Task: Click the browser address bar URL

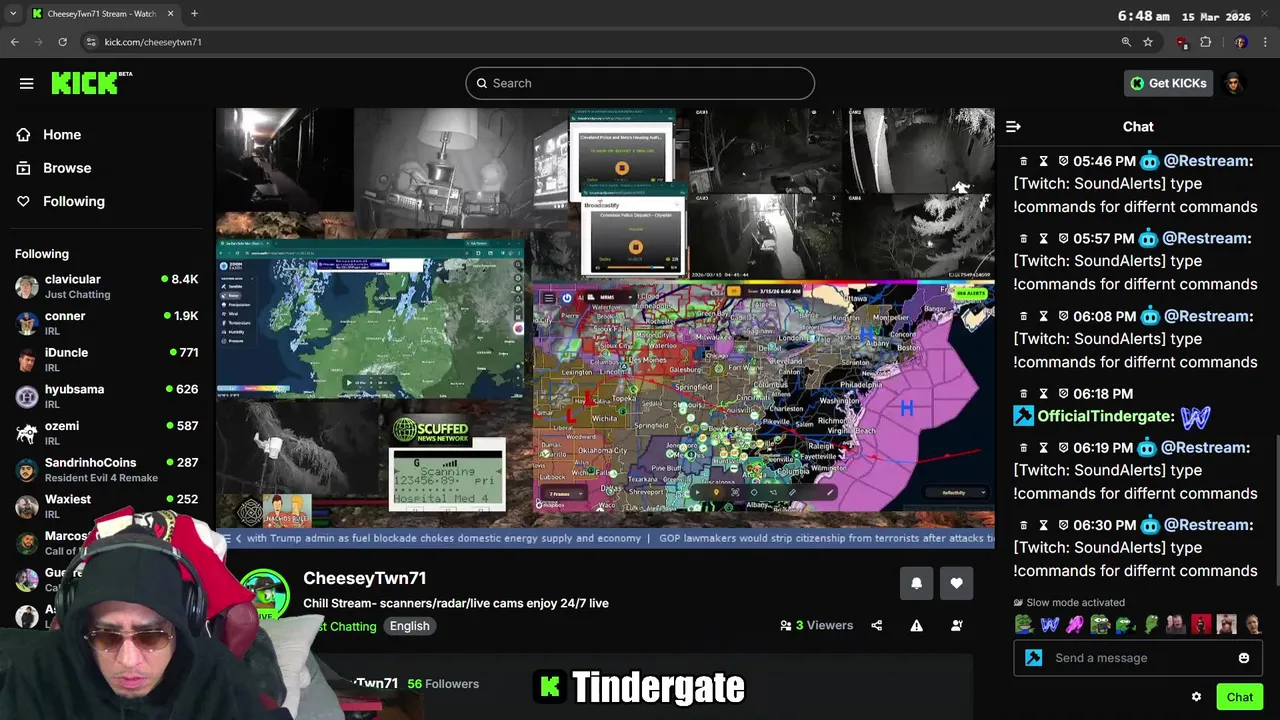Action: click(x=153, y=42)
